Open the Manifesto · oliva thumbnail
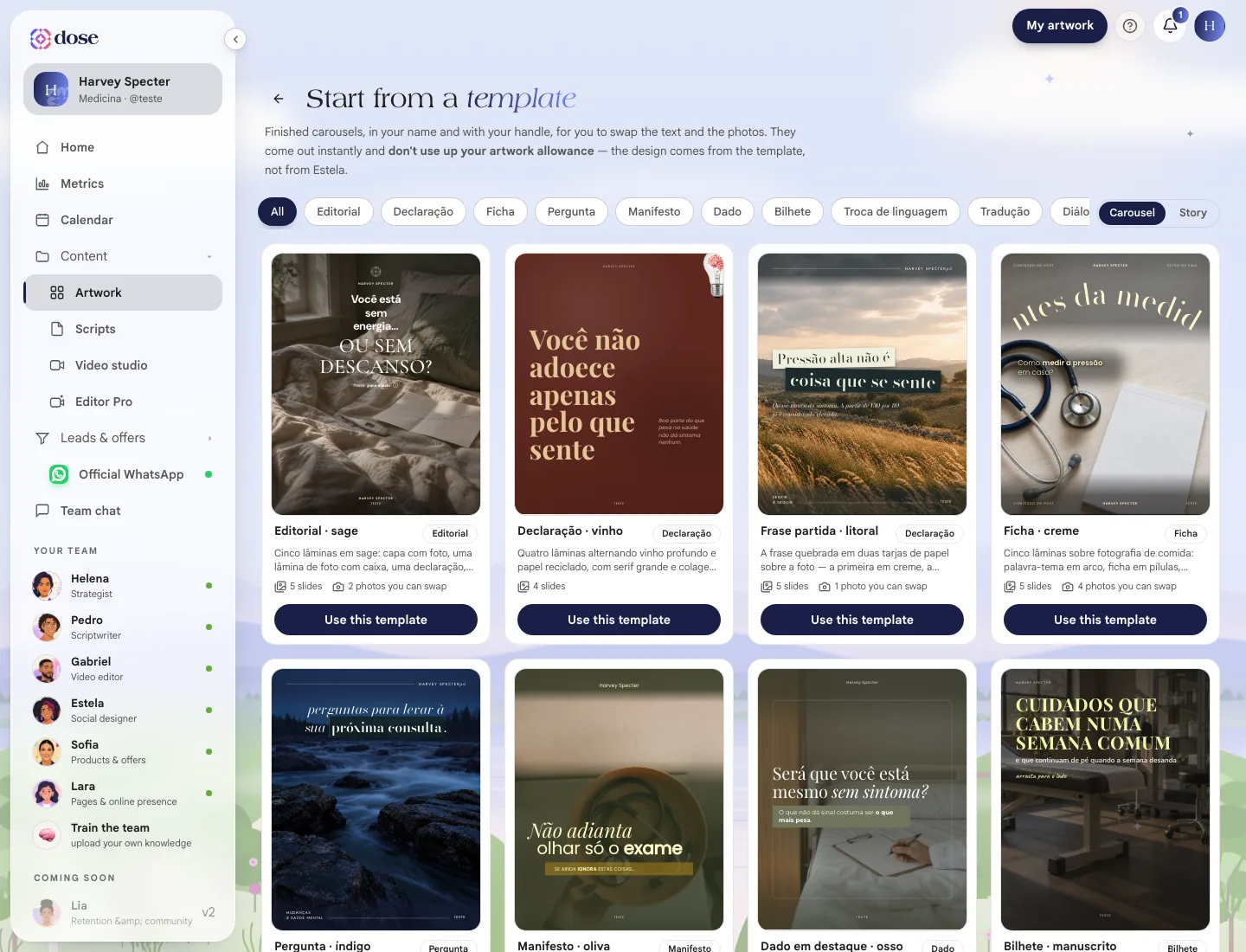1246x952 pixels. pyautogui.click(x=619, y=800)
